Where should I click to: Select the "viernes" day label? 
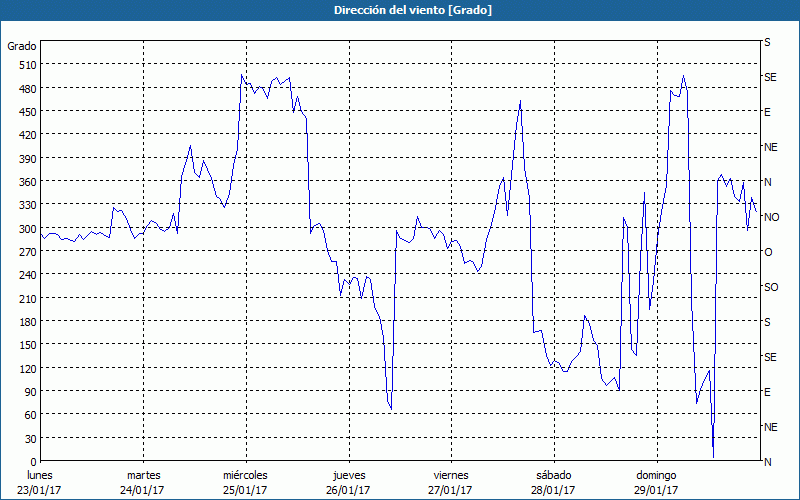(x=450, y=475)
